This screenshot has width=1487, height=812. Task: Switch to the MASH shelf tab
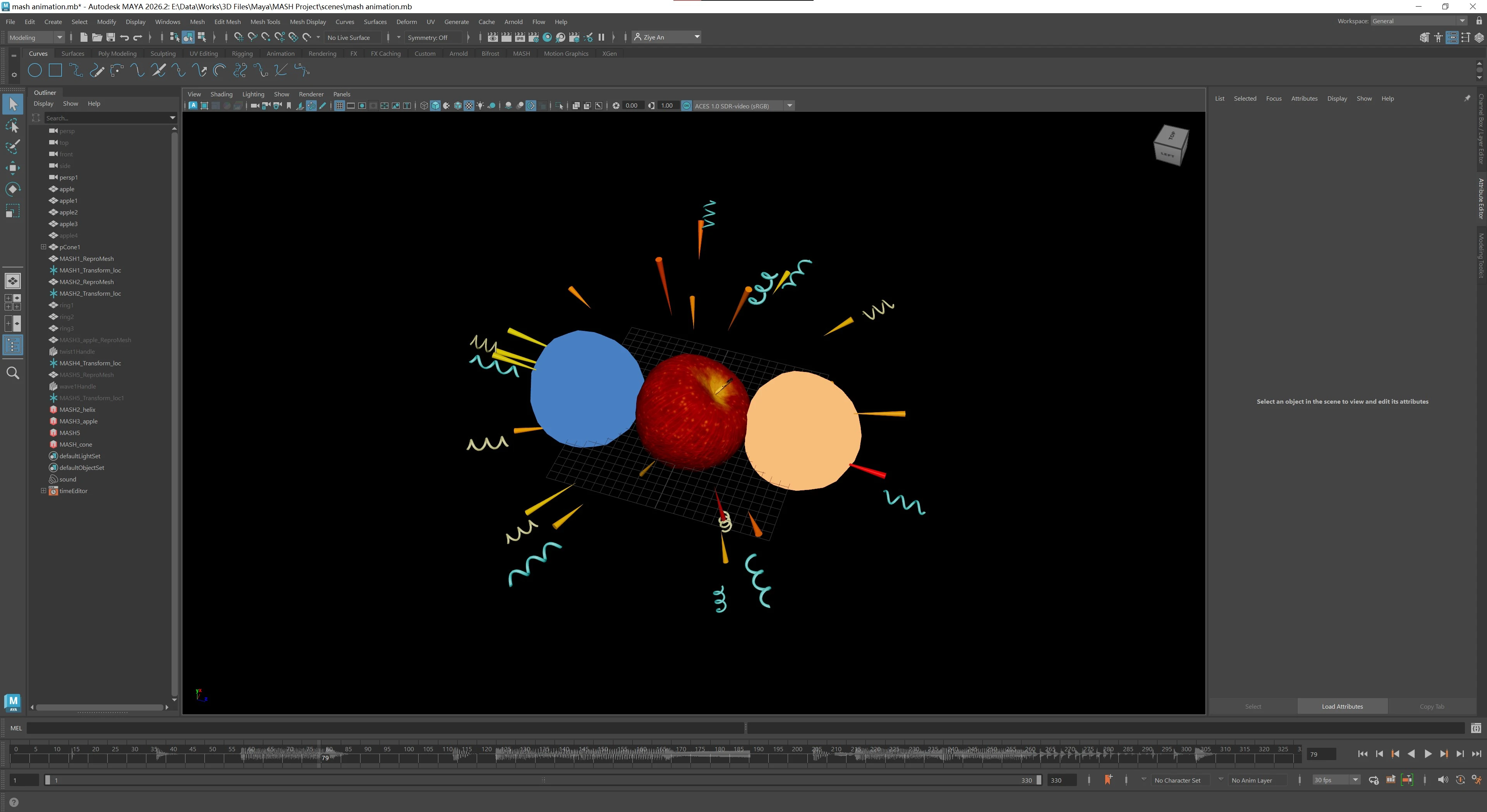(x=521, y=54)
